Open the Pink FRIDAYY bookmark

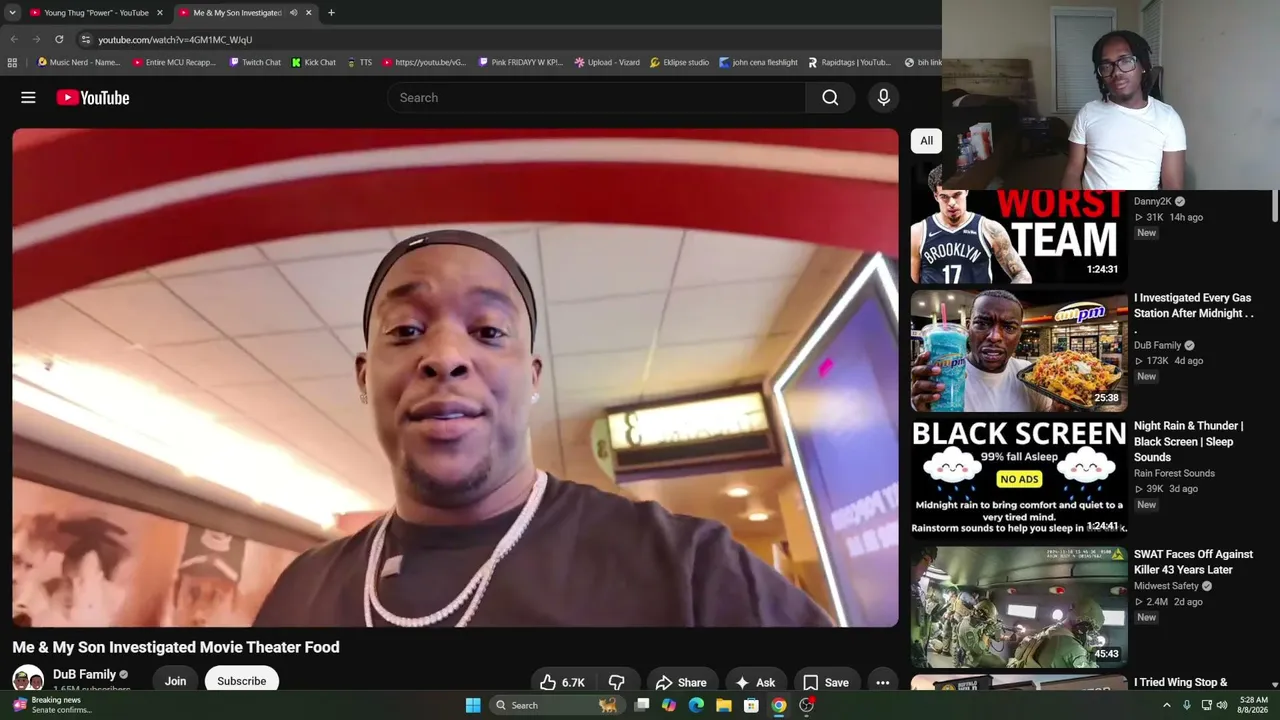pyautogui.click(x=520, y=62)
